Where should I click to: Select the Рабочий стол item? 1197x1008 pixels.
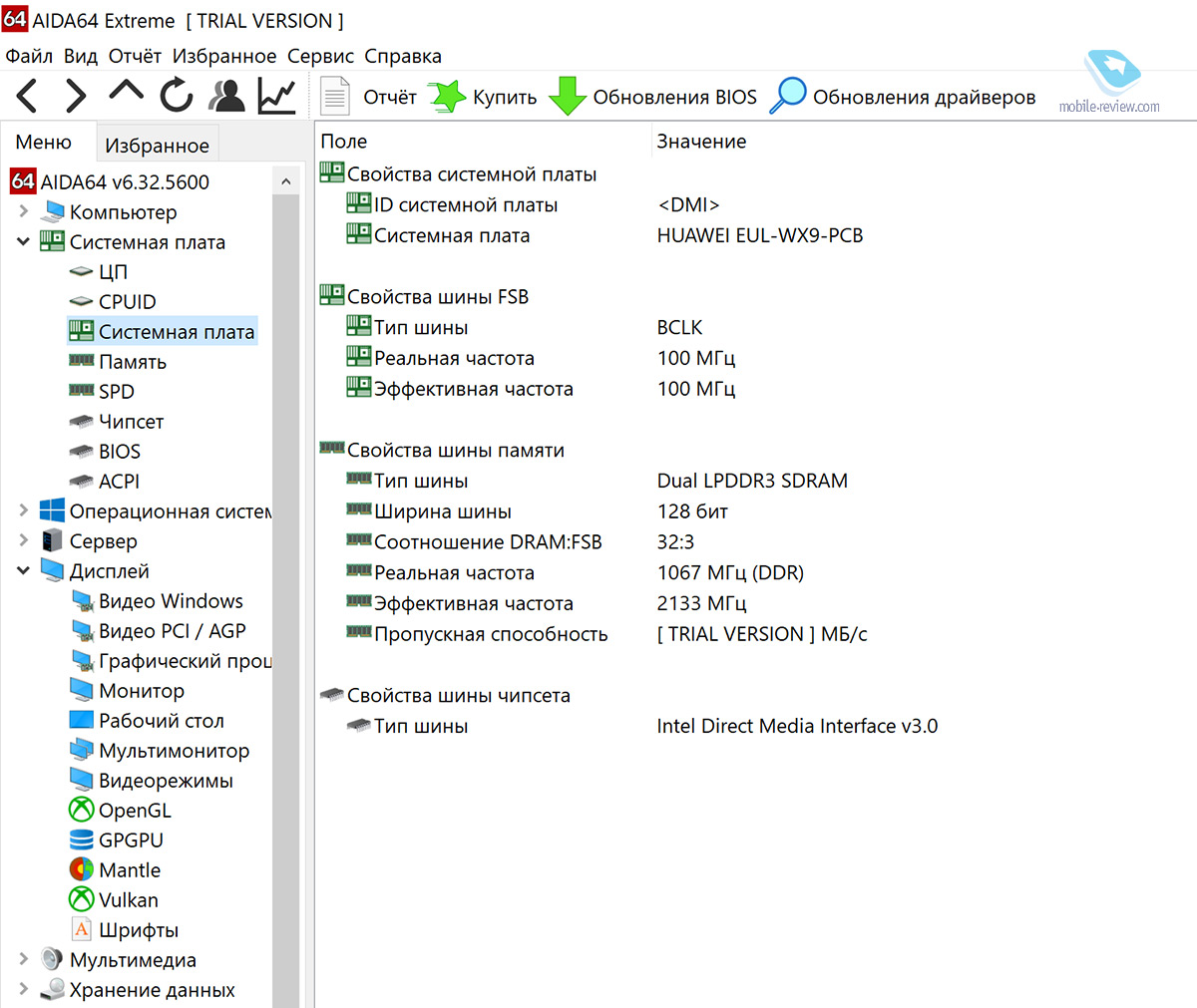coord(147,720)
